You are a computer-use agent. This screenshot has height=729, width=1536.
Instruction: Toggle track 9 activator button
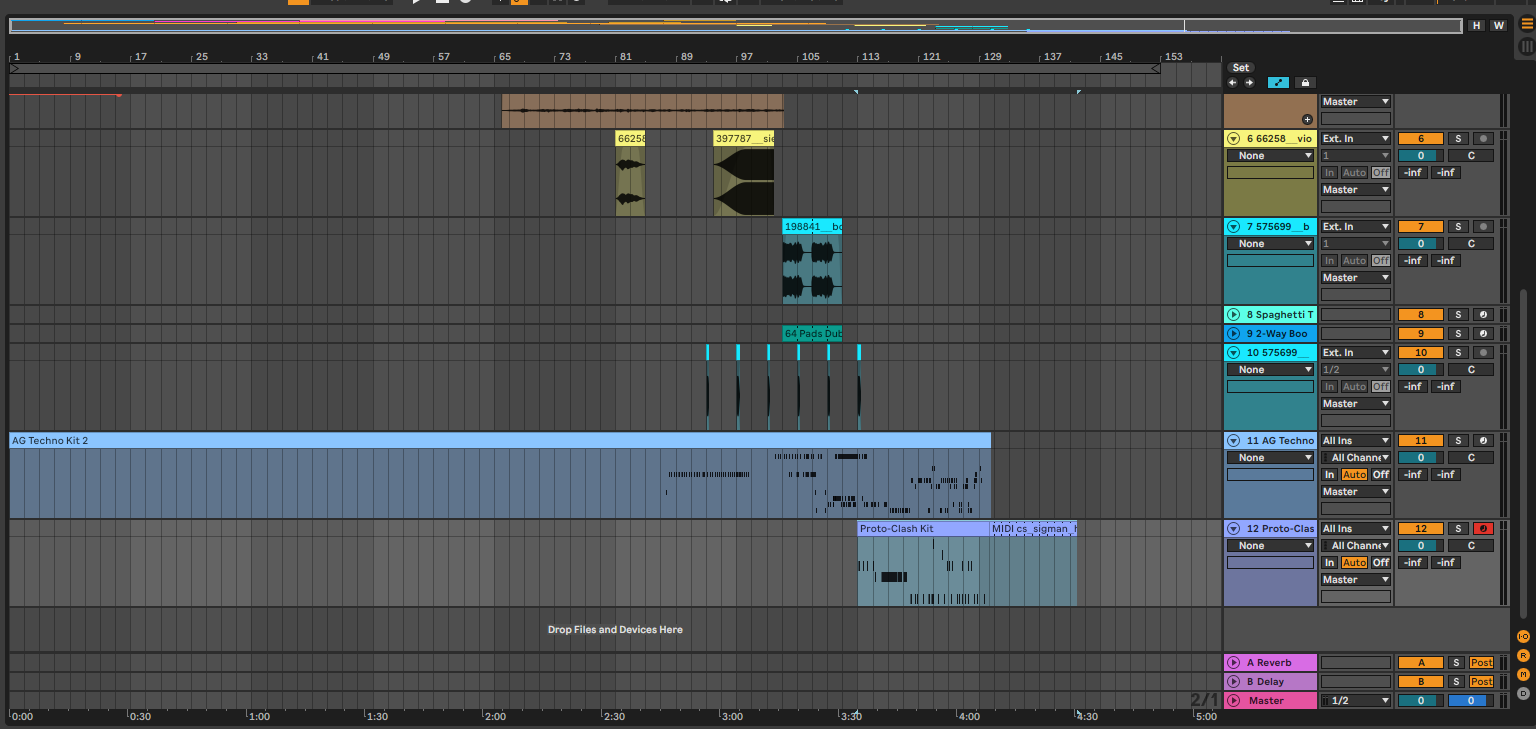(x=1420, y=334)
